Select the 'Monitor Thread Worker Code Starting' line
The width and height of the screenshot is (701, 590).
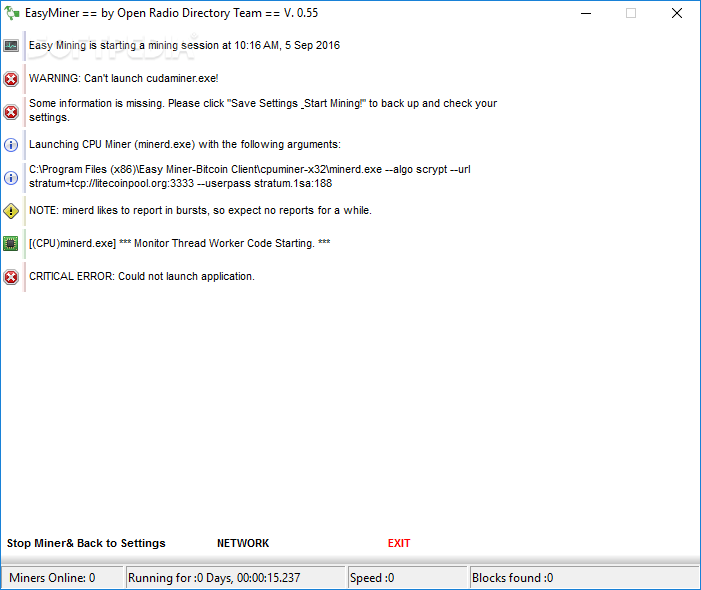pos(180,243)
